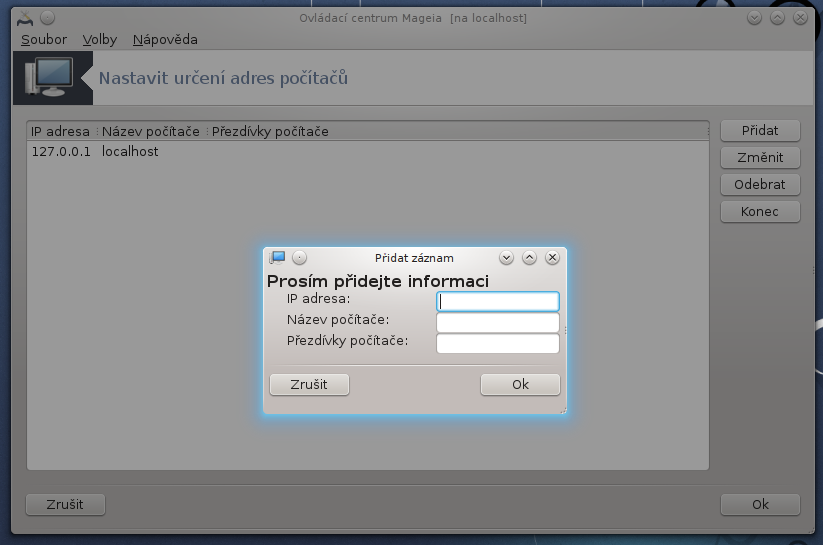Click the Mageia app icon in main title bar
The image size is (823, 545).
pyautogui.click(x=26, y=18)
